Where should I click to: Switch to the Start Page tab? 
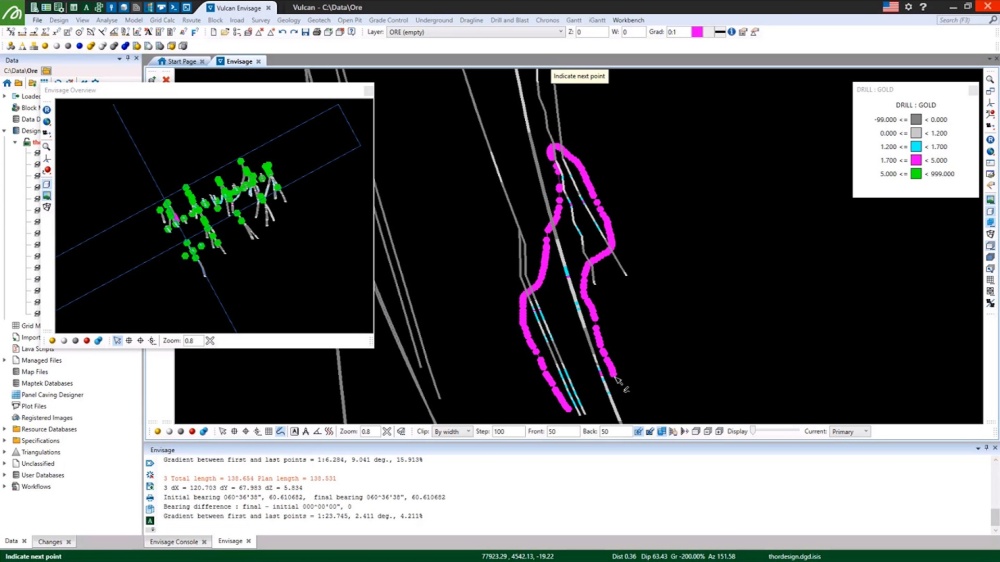(x=182, y=61)
